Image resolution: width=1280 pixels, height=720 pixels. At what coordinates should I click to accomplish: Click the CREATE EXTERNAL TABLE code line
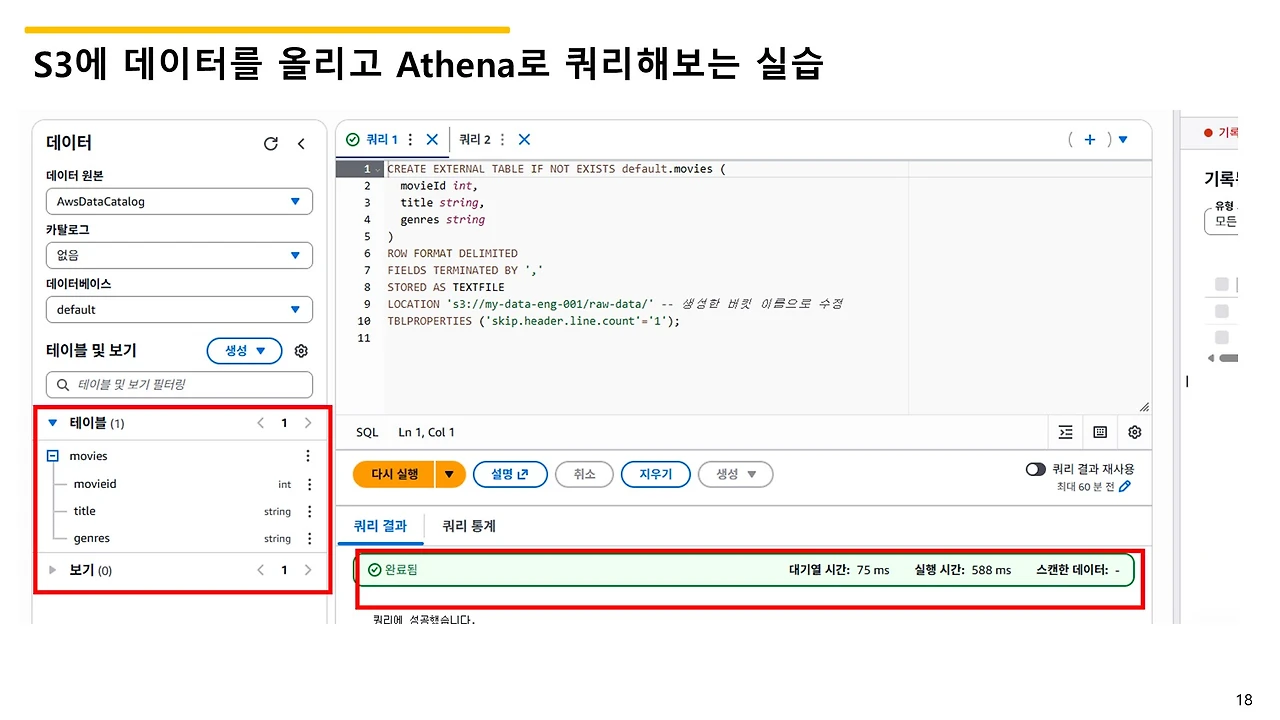[556, 169]
